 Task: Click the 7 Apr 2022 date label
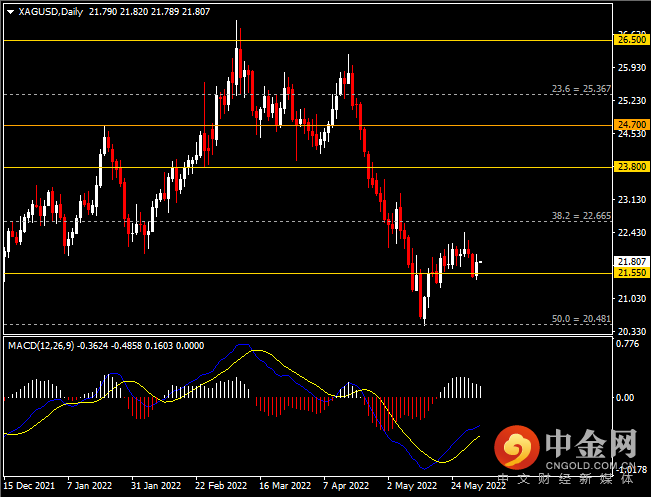point(346,486)
